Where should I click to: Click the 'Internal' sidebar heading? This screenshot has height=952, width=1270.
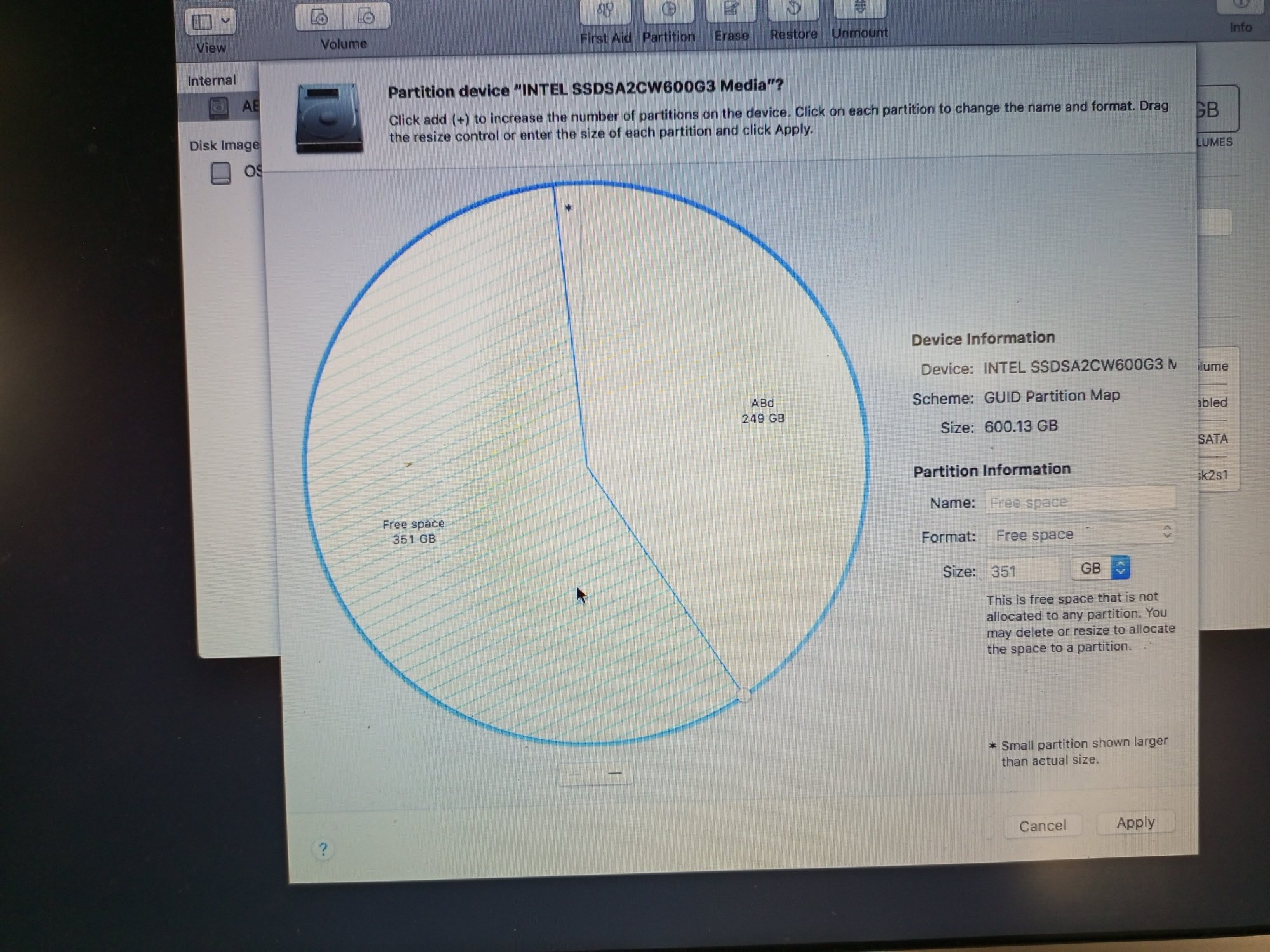211,81
